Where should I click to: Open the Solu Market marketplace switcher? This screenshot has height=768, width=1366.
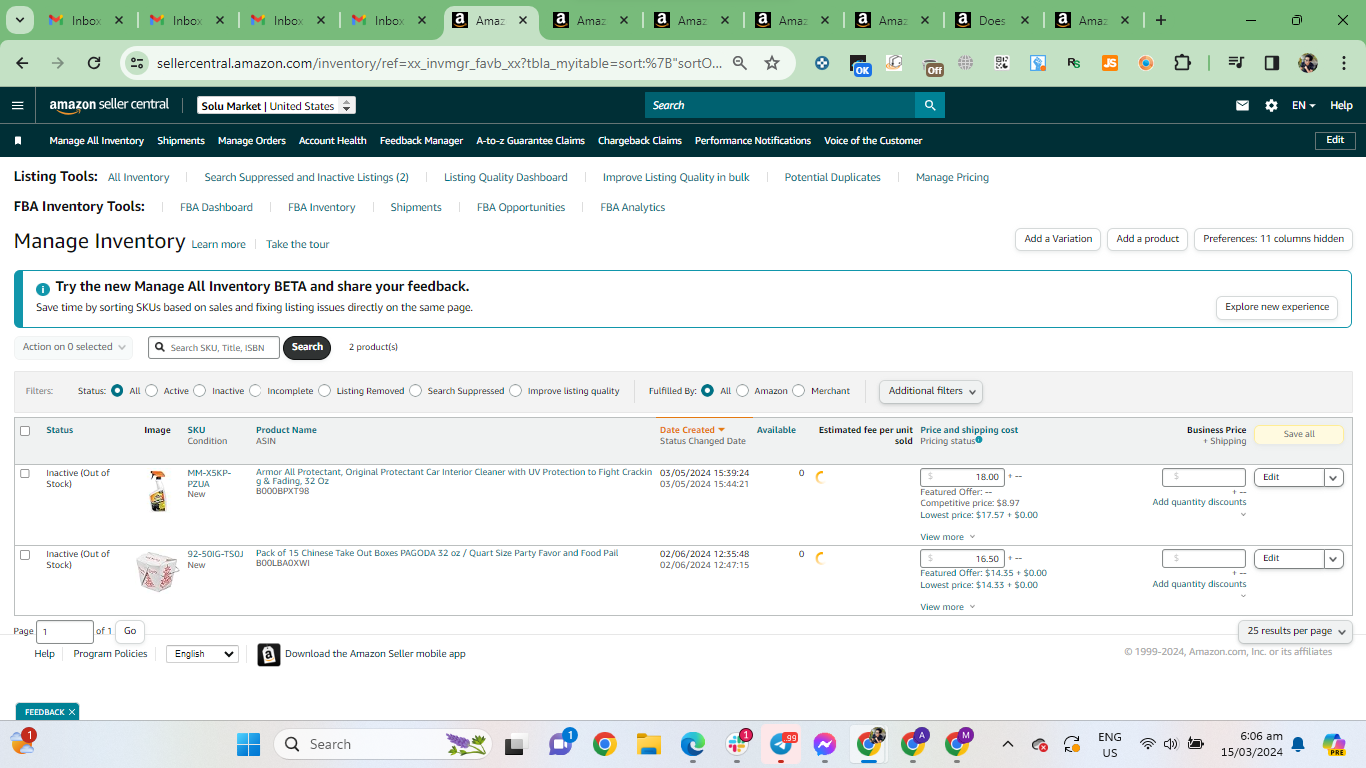[276, 105]
